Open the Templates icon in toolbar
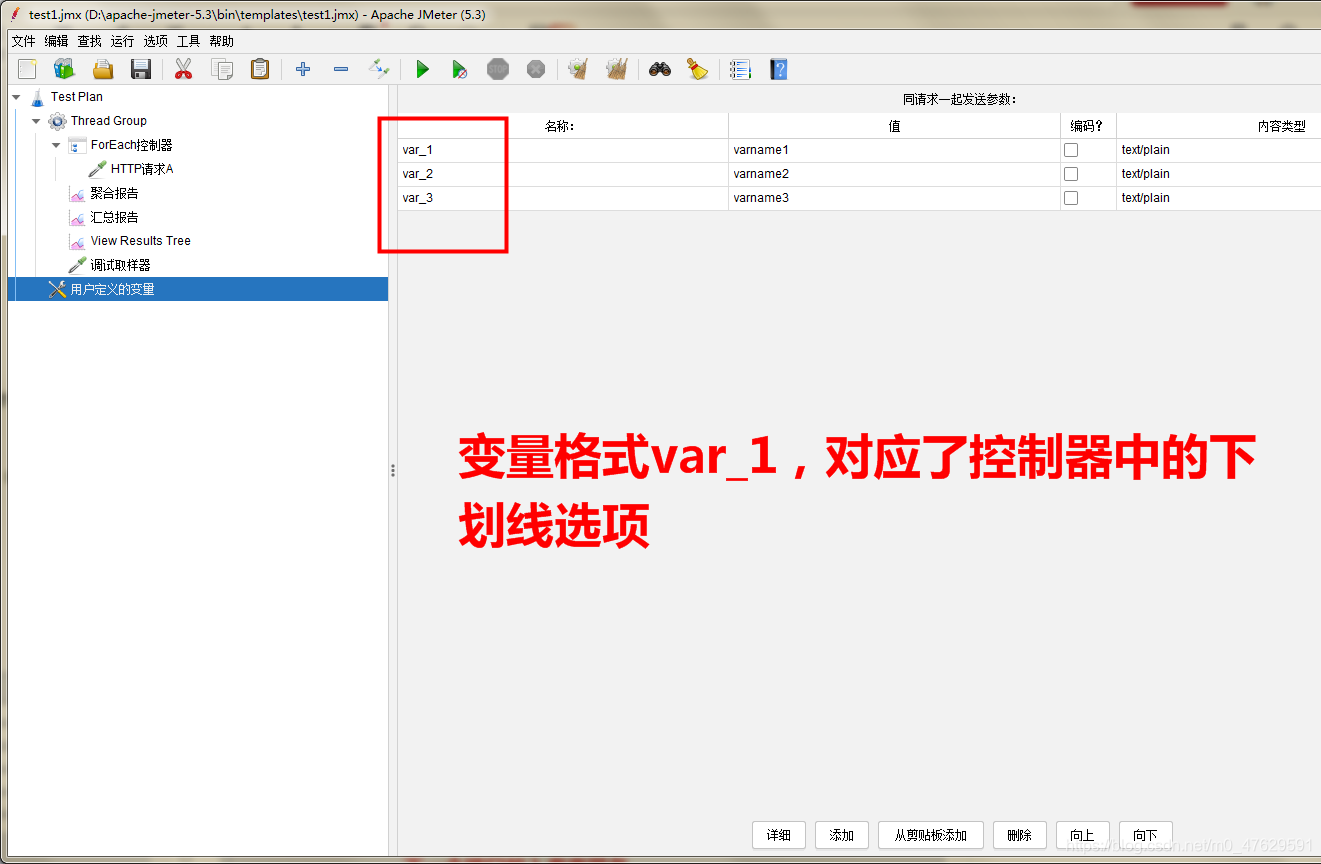The height and width of the screenshot is (864, 1321). pos(65,69)
